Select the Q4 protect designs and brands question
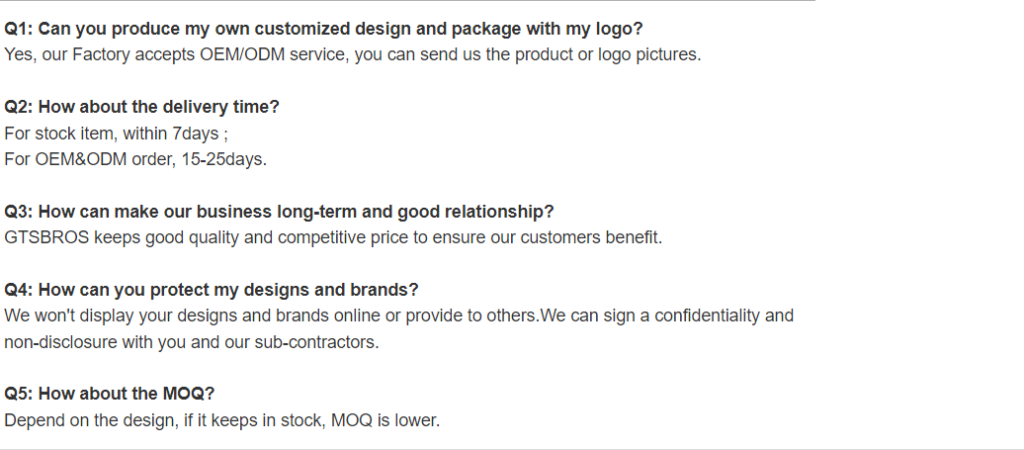The width and height of the screenshot is (1024, 450). tap(211, 289)
